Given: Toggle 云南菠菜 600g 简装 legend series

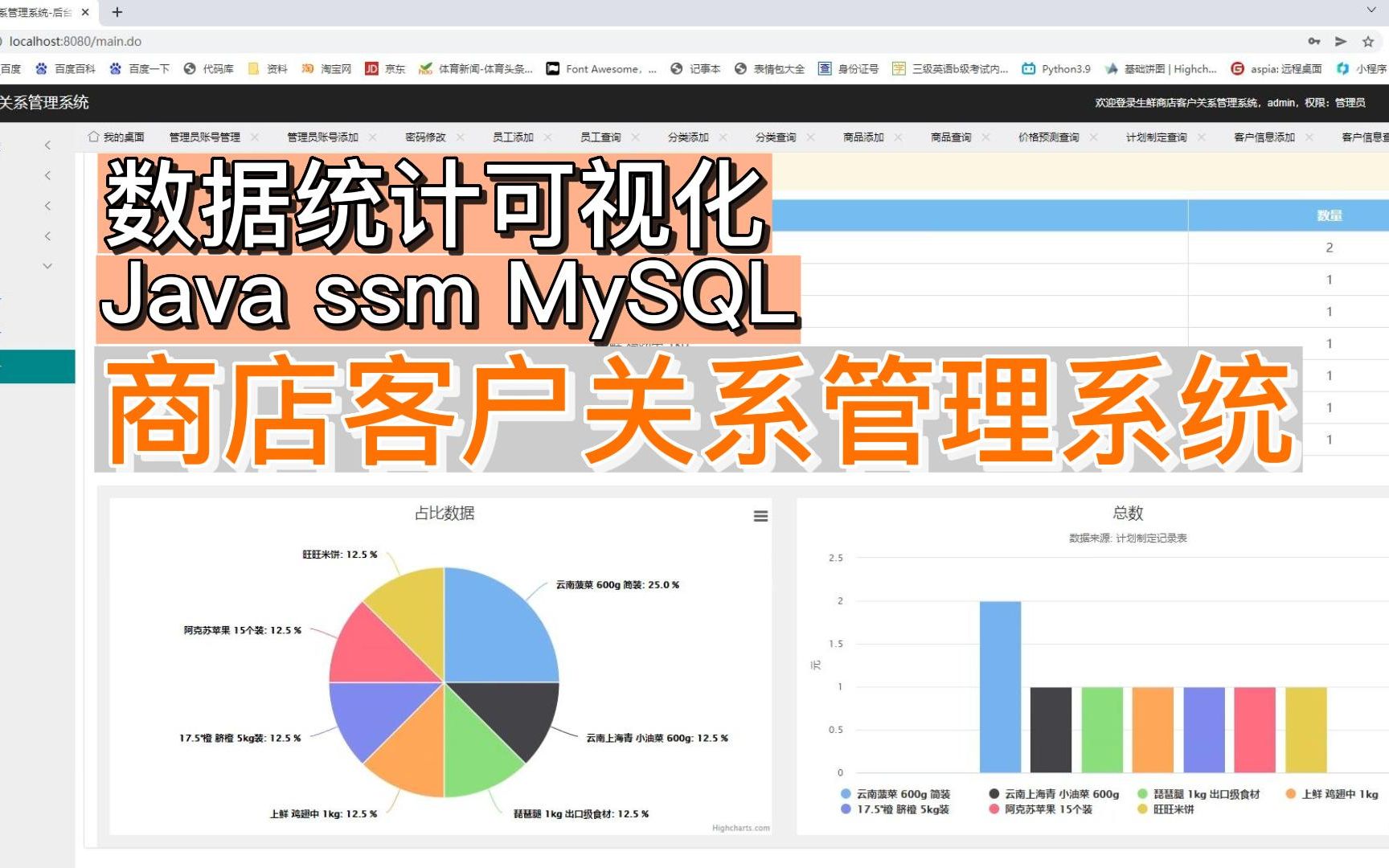Looking at the screenshot, I should point(895,793).
